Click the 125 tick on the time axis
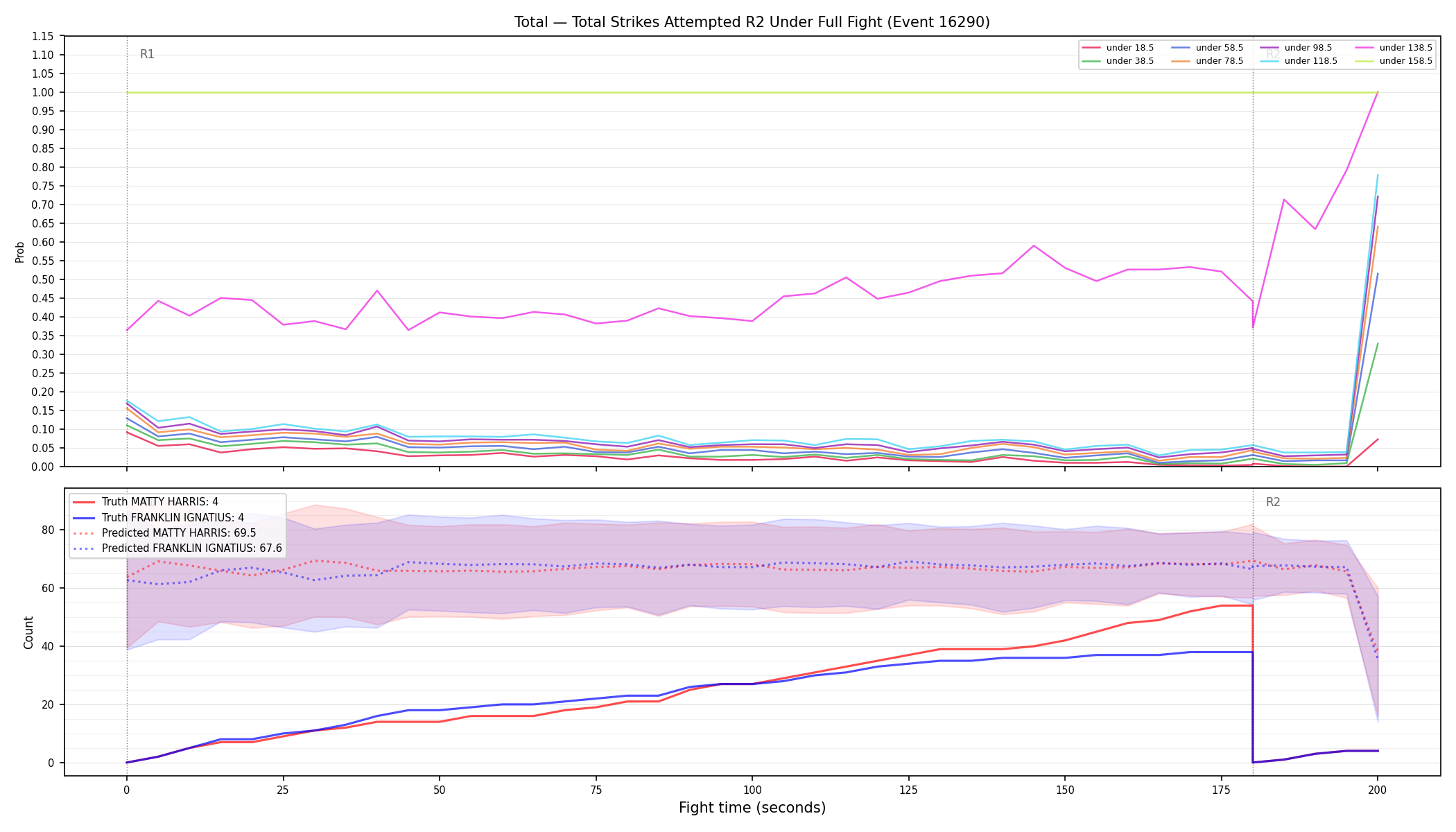 (908, 789)
